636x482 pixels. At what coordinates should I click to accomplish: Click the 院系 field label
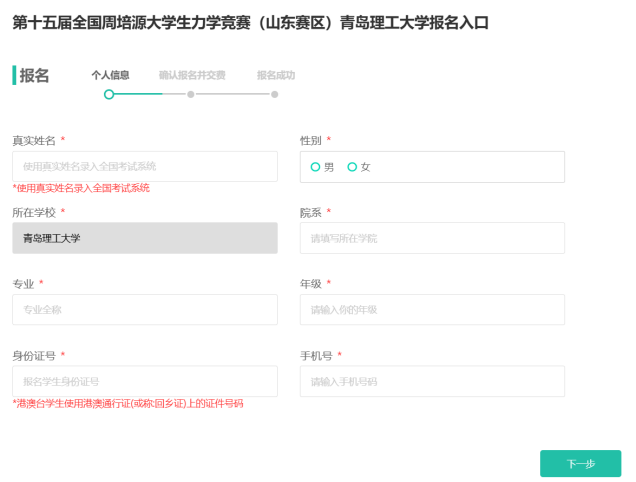tap(311, 212)
